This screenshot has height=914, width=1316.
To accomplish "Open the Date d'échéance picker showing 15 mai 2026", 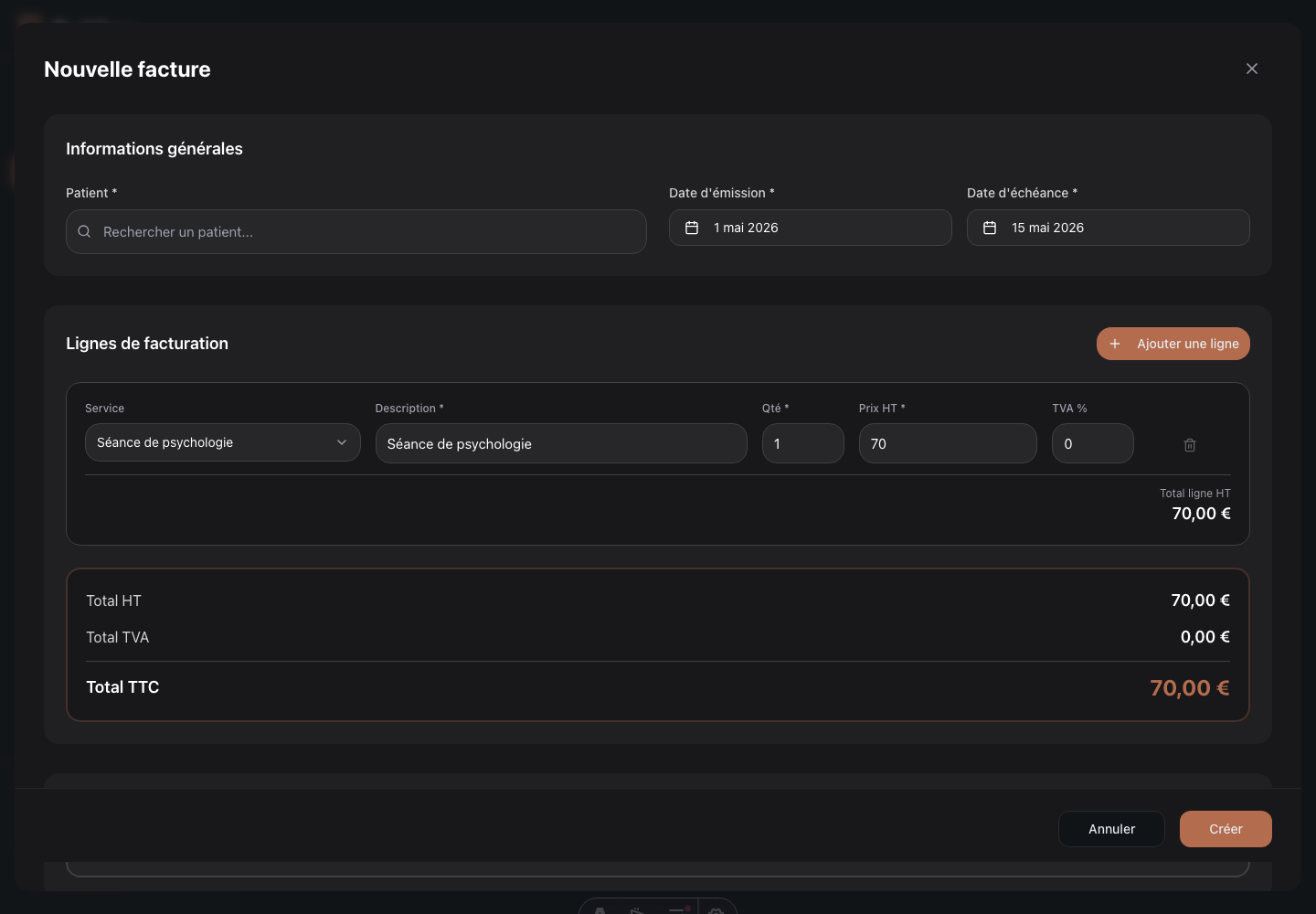I will tap(1109, 228).
